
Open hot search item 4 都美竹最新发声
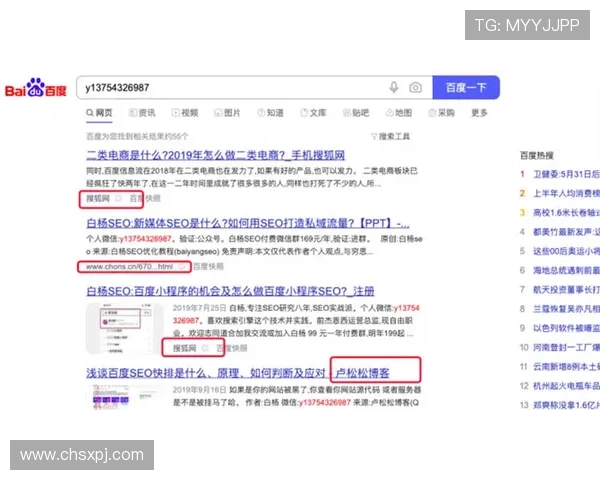pos(566,232)
